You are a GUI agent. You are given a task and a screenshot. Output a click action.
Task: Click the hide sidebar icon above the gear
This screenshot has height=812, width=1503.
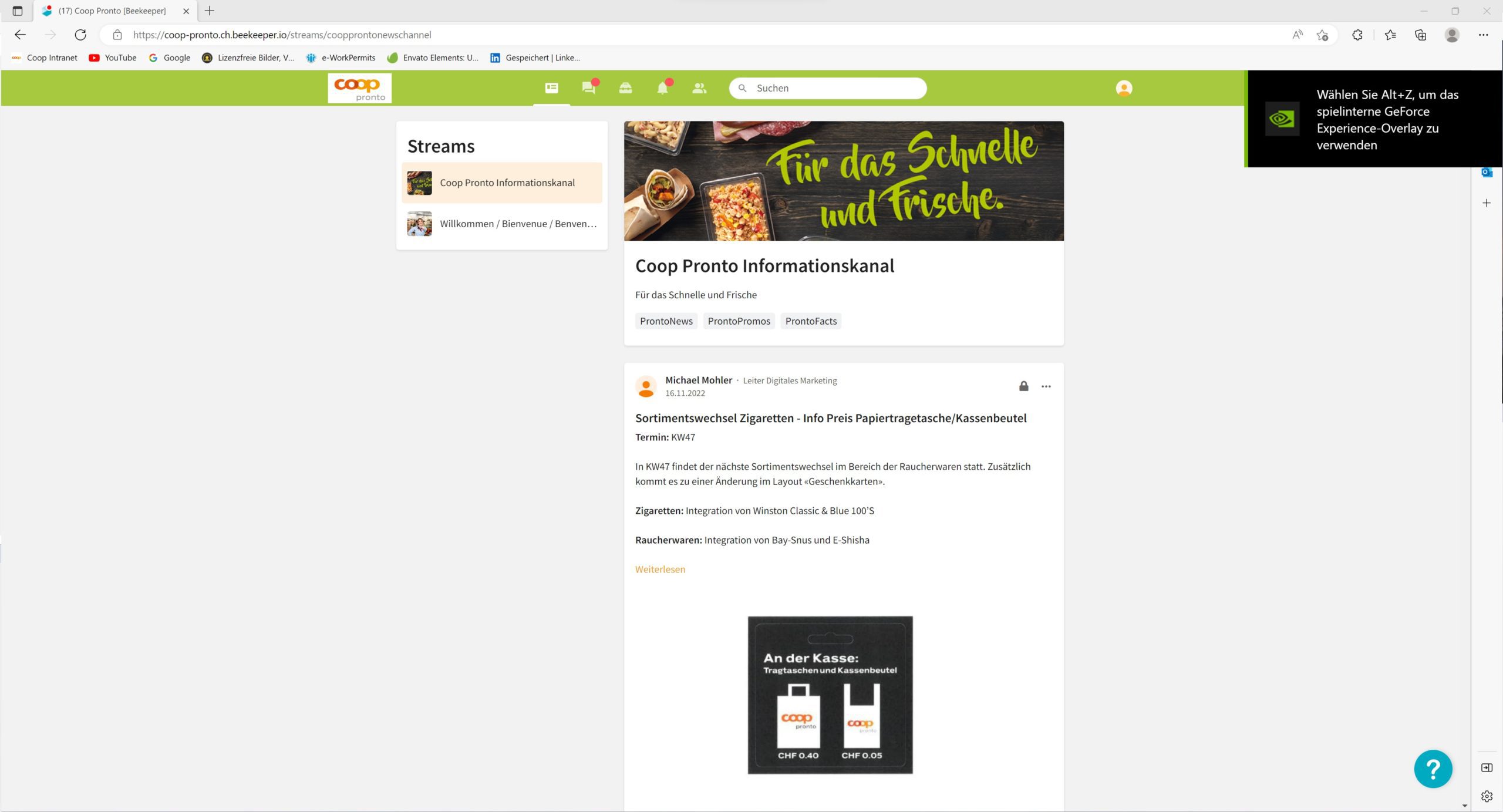click(x=1487, y=767)
